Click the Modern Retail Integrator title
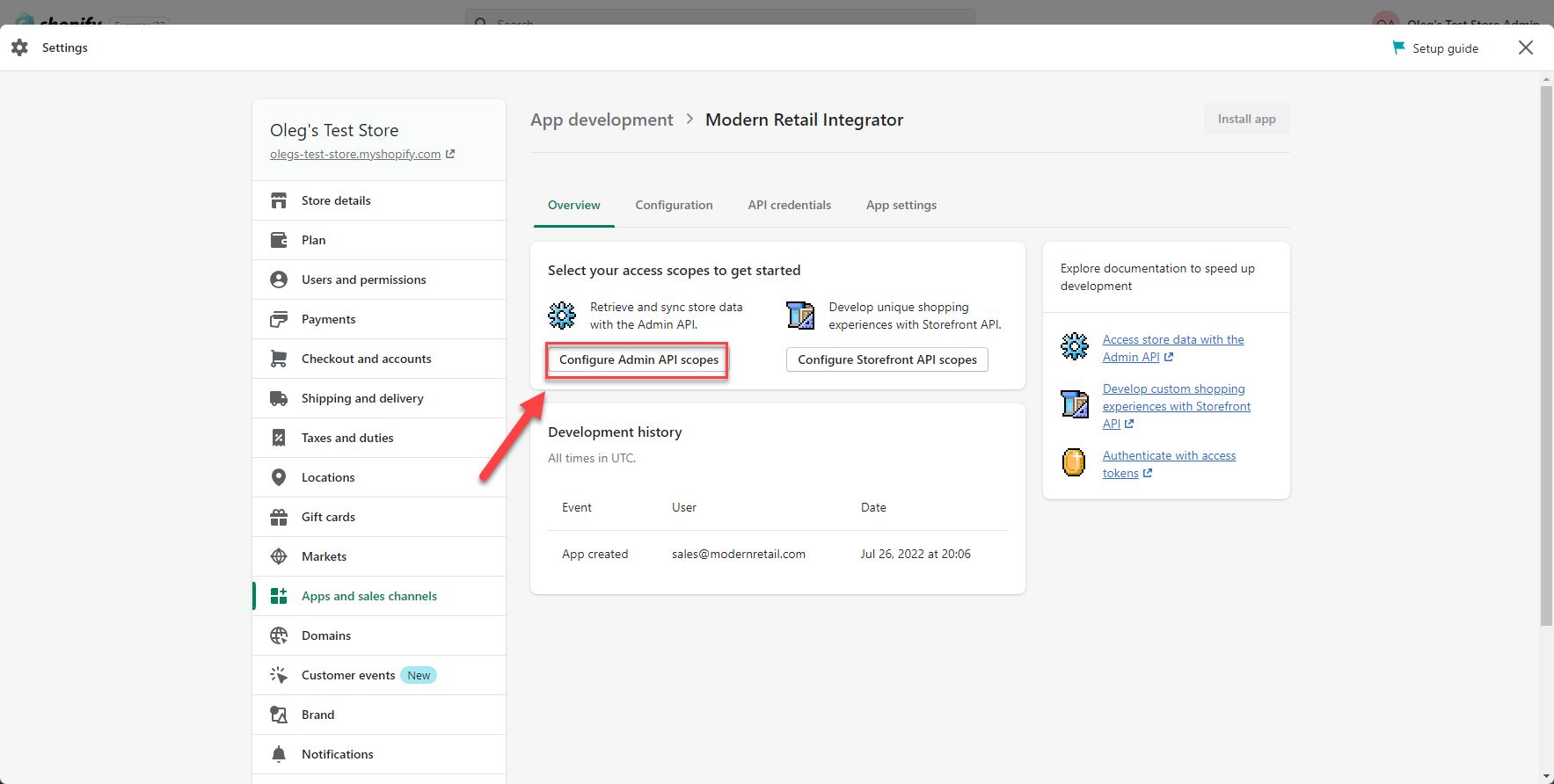Screen dimensions: 1554x784 (805, 120)
